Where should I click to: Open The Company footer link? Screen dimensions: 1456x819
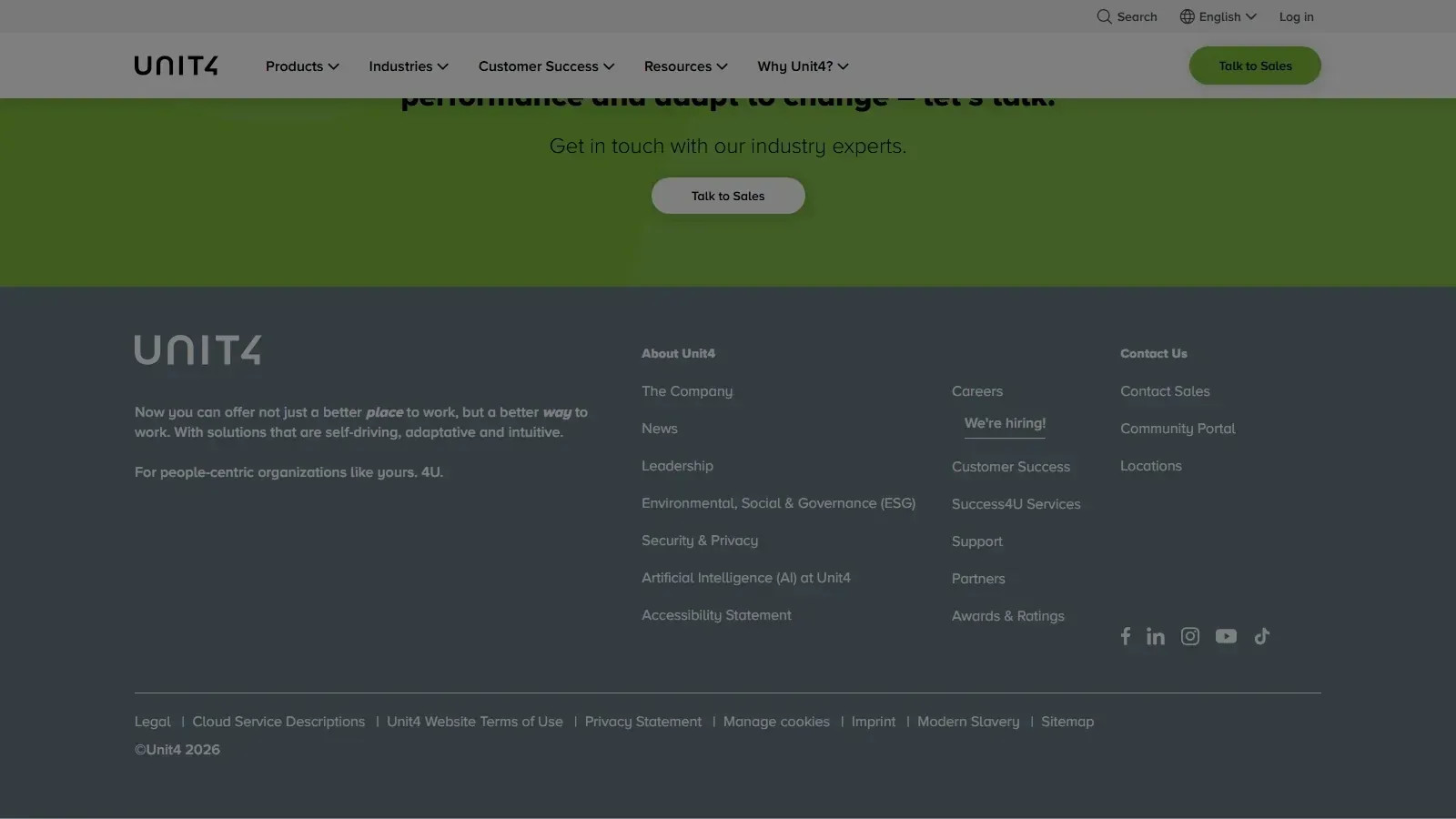(x=687, y=391)
